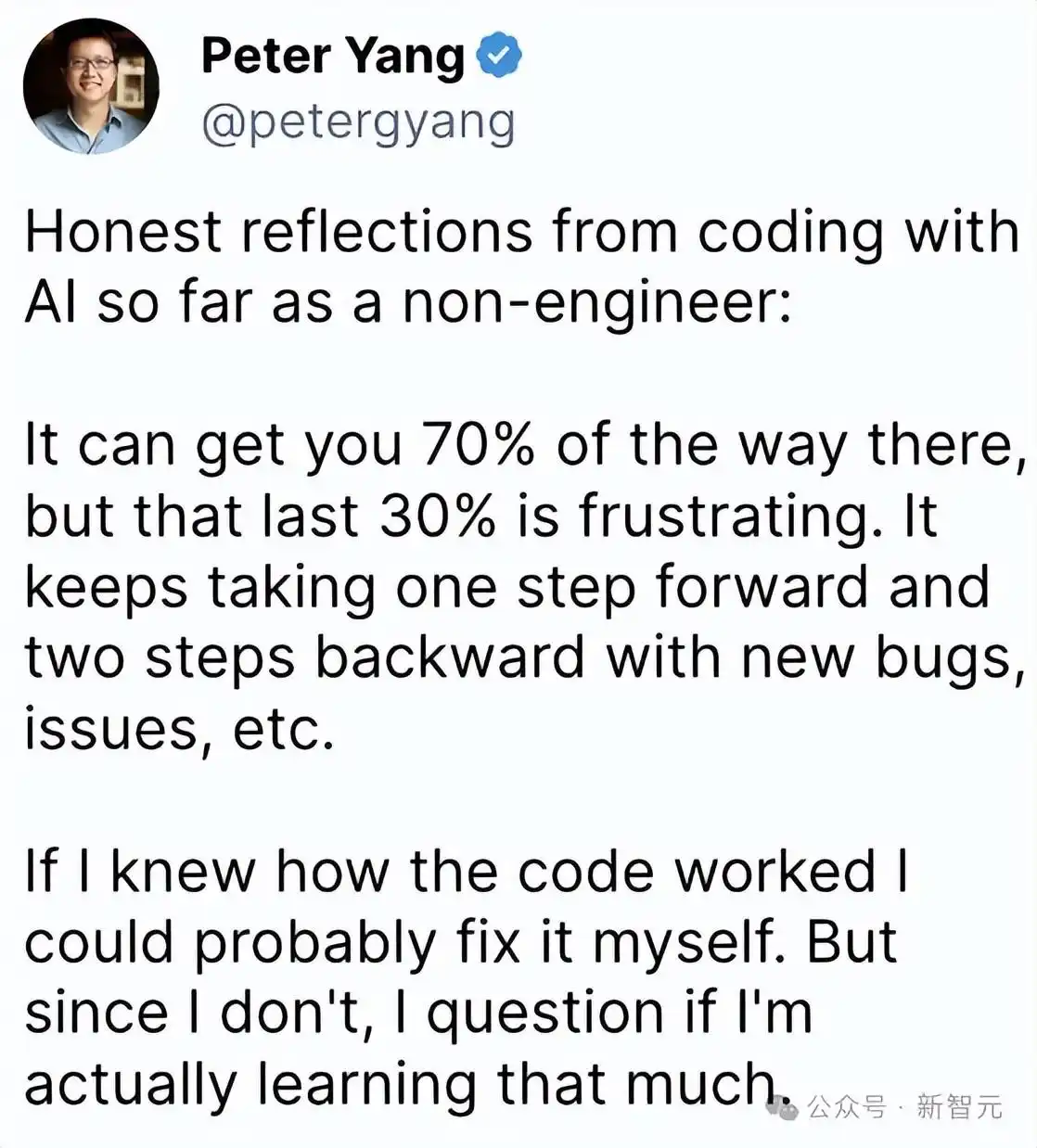Screen dimensions: 1037x1148
Task: Click the "issues, etc." line
Action: tap(179, 729)
